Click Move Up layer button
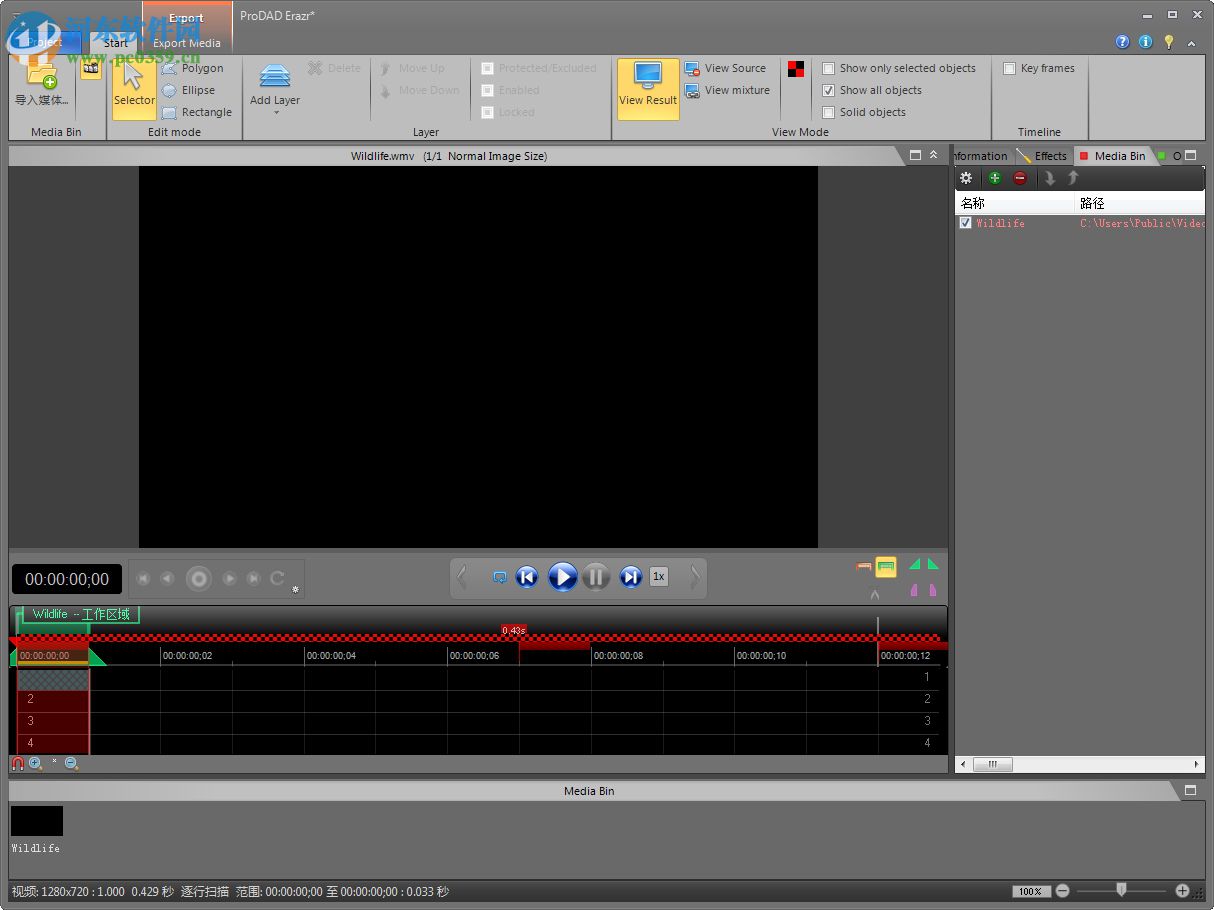 [x=413, y=68]
